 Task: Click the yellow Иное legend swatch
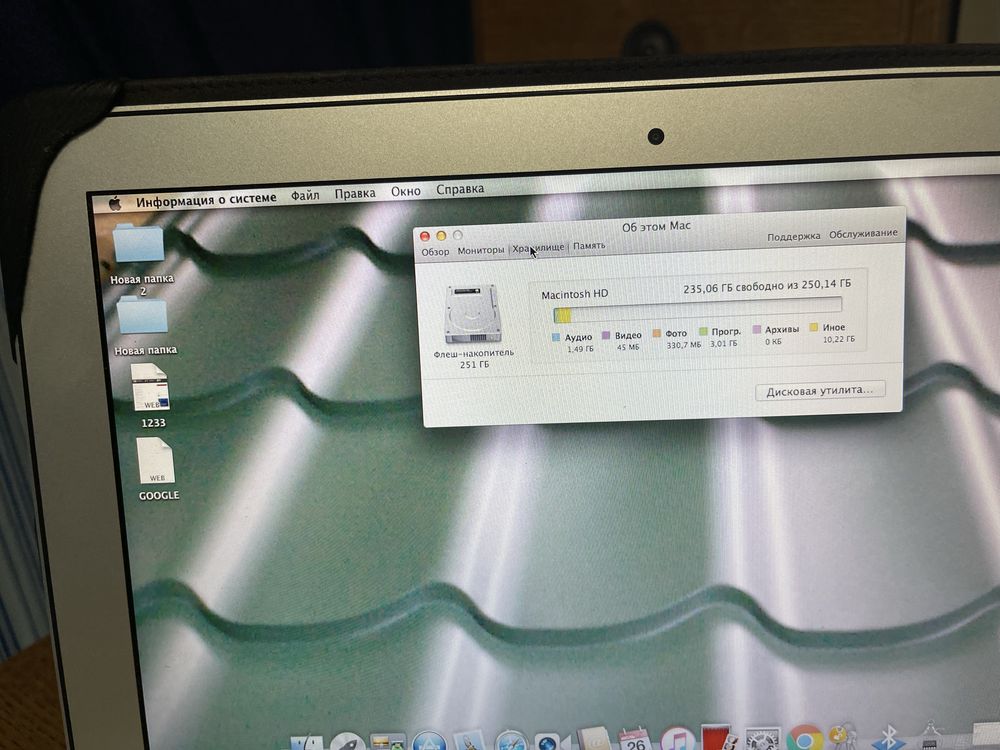tap(813, 328)
